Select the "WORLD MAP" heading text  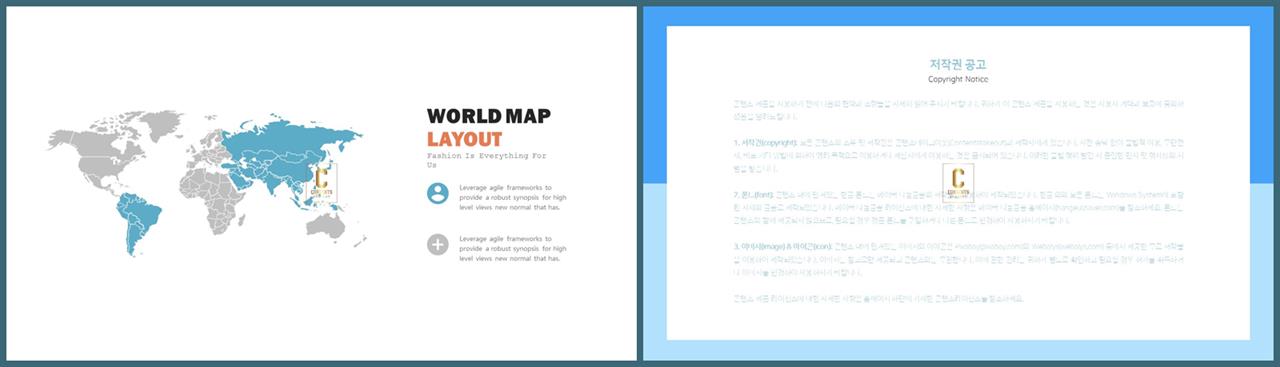(489, 116)
